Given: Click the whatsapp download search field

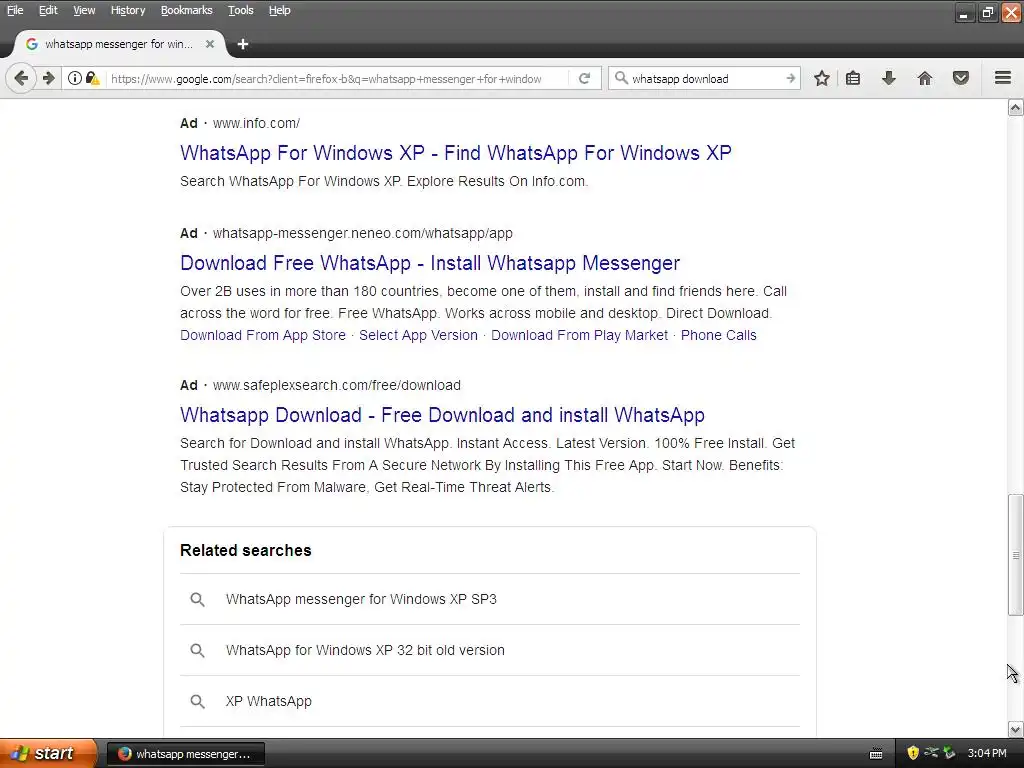Looking at the screenshot, I should coord(705,78).
